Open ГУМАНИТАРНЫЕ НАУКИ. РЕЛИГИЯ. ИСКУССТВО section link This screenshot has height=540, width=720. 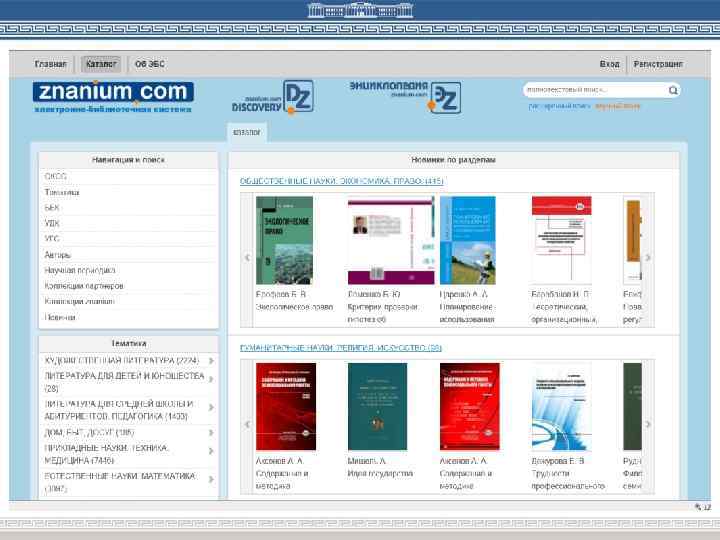click(x=341, y=348)
